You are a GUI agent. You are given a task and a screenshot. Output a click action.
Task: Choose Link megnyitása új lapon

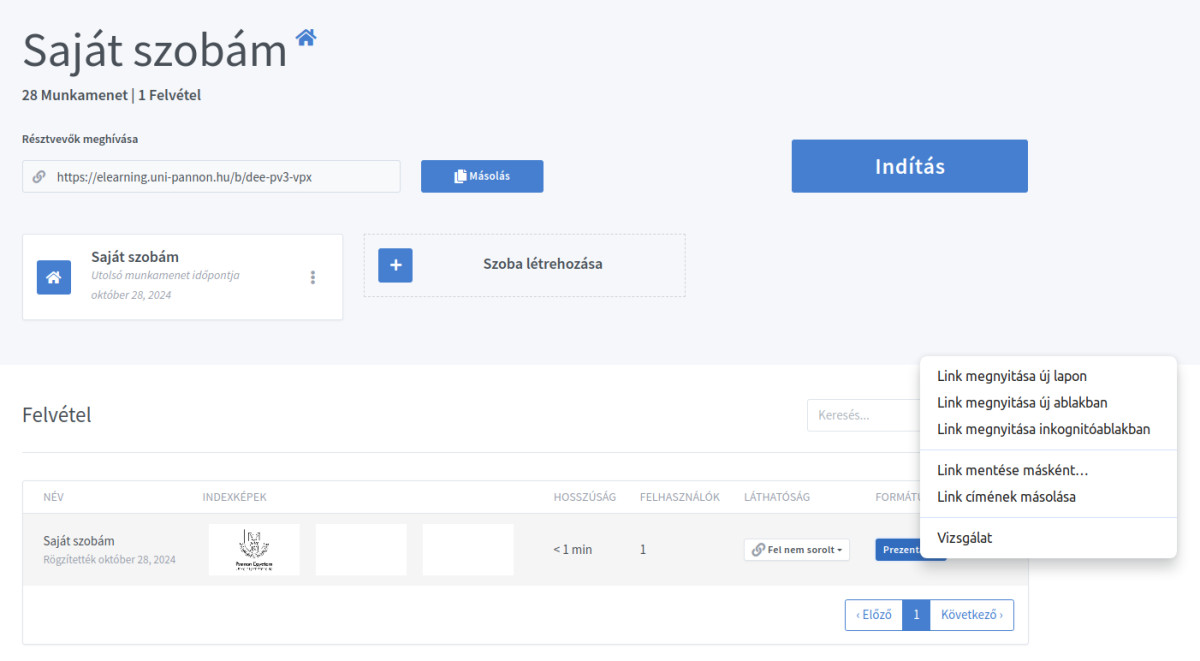coord(1011,377)
